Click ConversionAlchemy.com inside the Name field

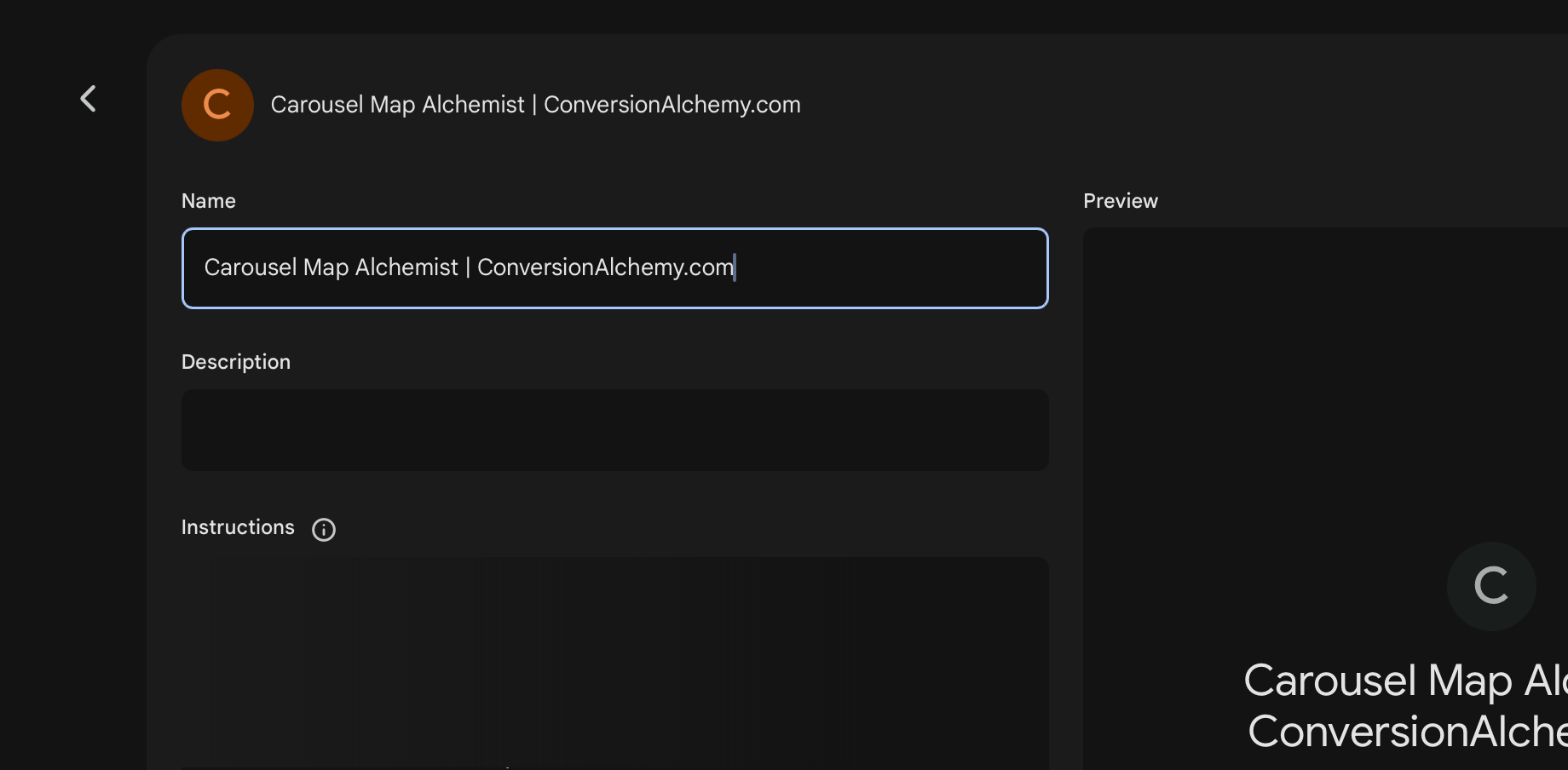605,267
